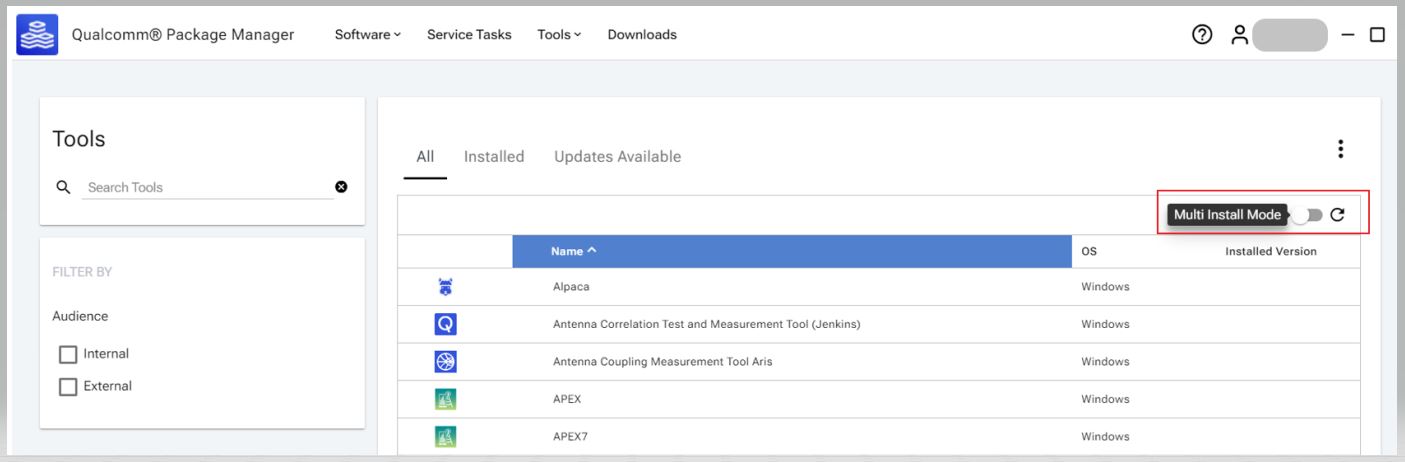1405x462 pixels.
Task: Expand the Tools dropdown menu in top bar
Action: tap(559, 35)
